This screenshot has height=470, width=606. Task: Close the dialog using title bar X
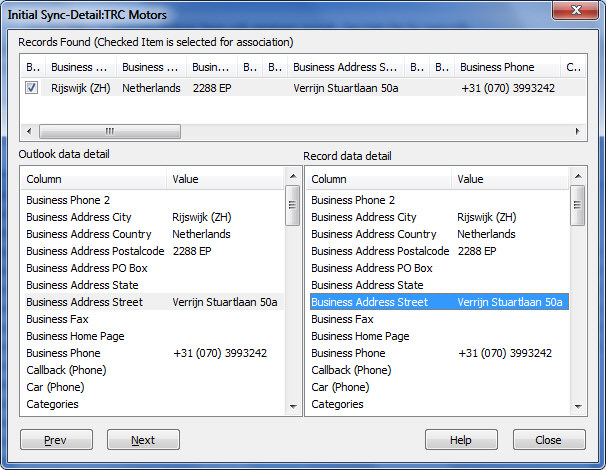pos(573,13)
